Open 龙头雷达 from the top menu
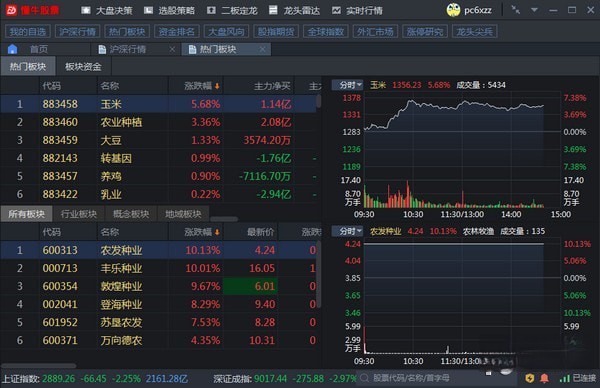The image size is (600, 388). click(294, 11)
